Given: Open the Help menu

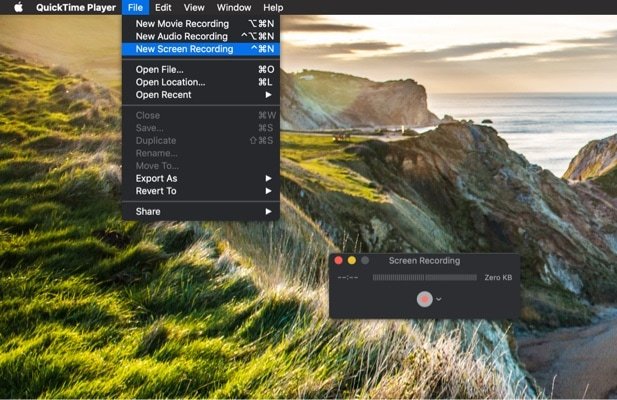Looking at the screenshot, I should 273,7.
